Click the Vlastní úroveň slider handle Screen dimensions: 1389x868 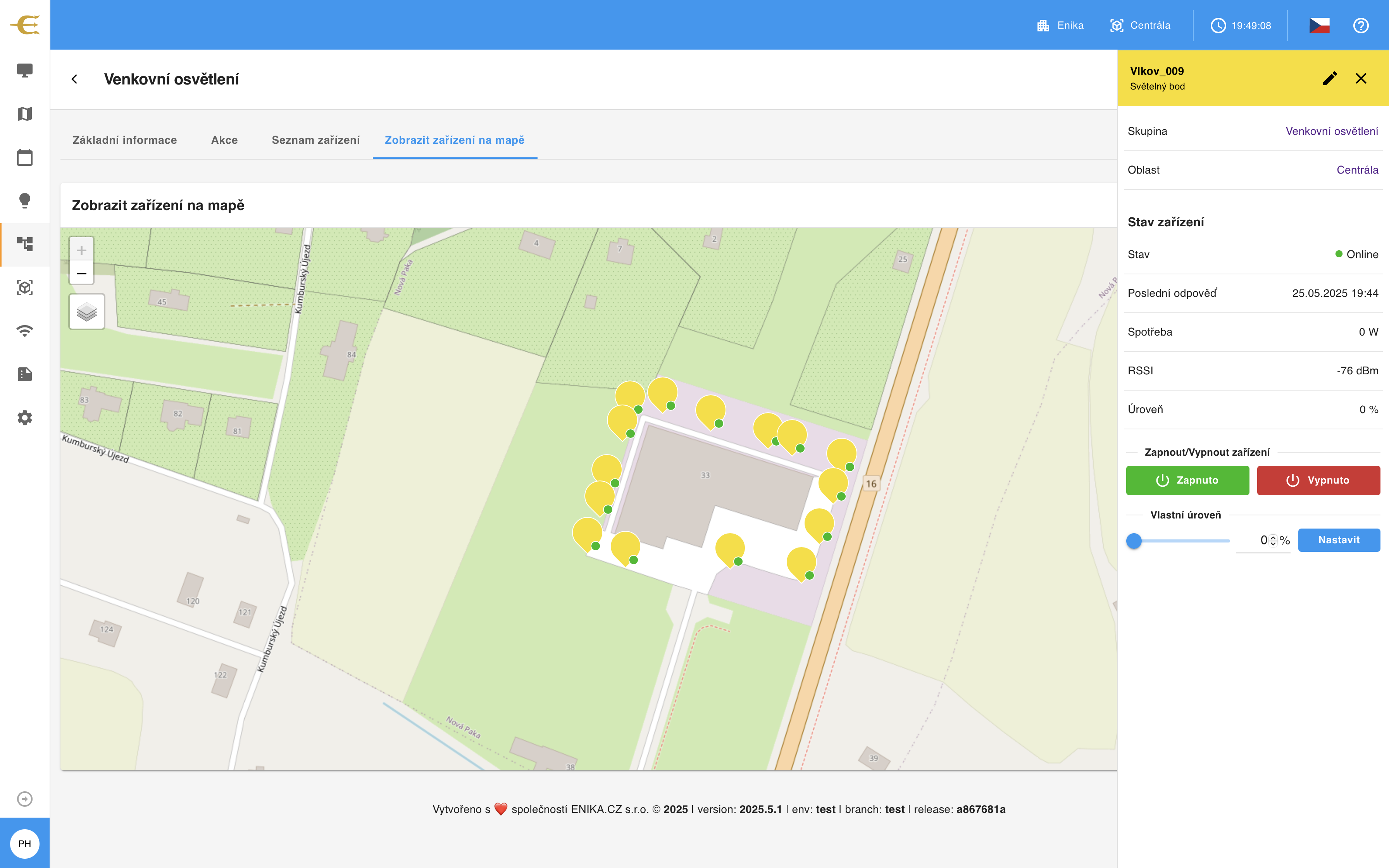tap(1134, 541)
